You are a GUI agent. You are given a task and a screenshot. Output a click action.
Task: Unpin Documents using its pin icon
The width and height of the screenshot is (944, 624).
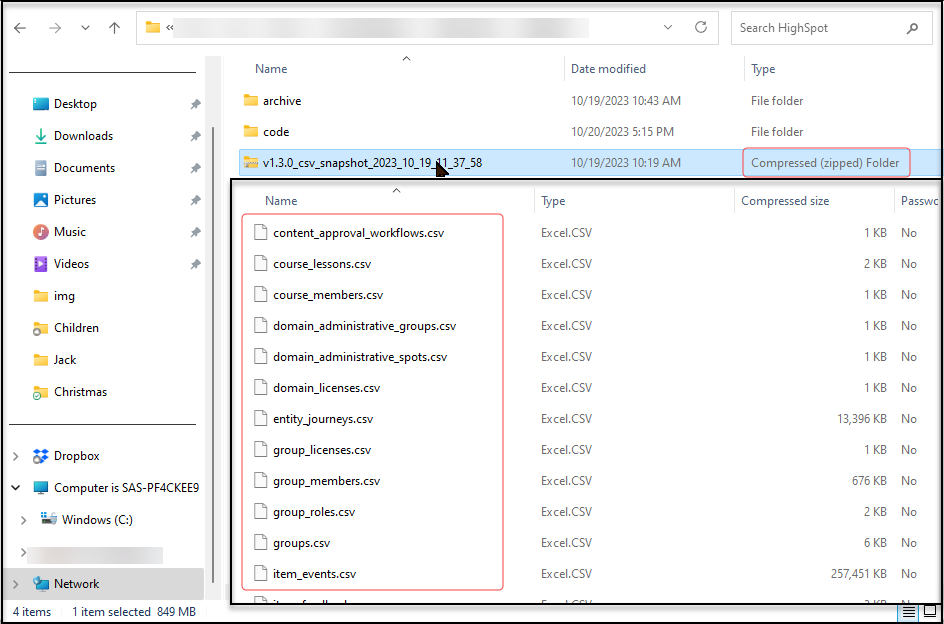pos(195,168)
